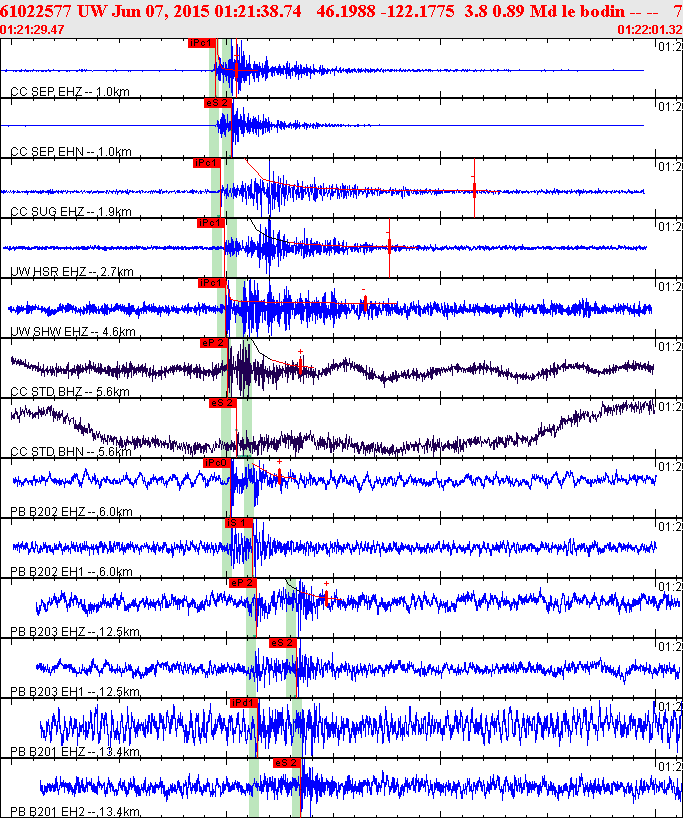This screenshot has width=683, height=818.
Task: Click the origin date Jun 07, 2015
Action: [x=165, y=11]
